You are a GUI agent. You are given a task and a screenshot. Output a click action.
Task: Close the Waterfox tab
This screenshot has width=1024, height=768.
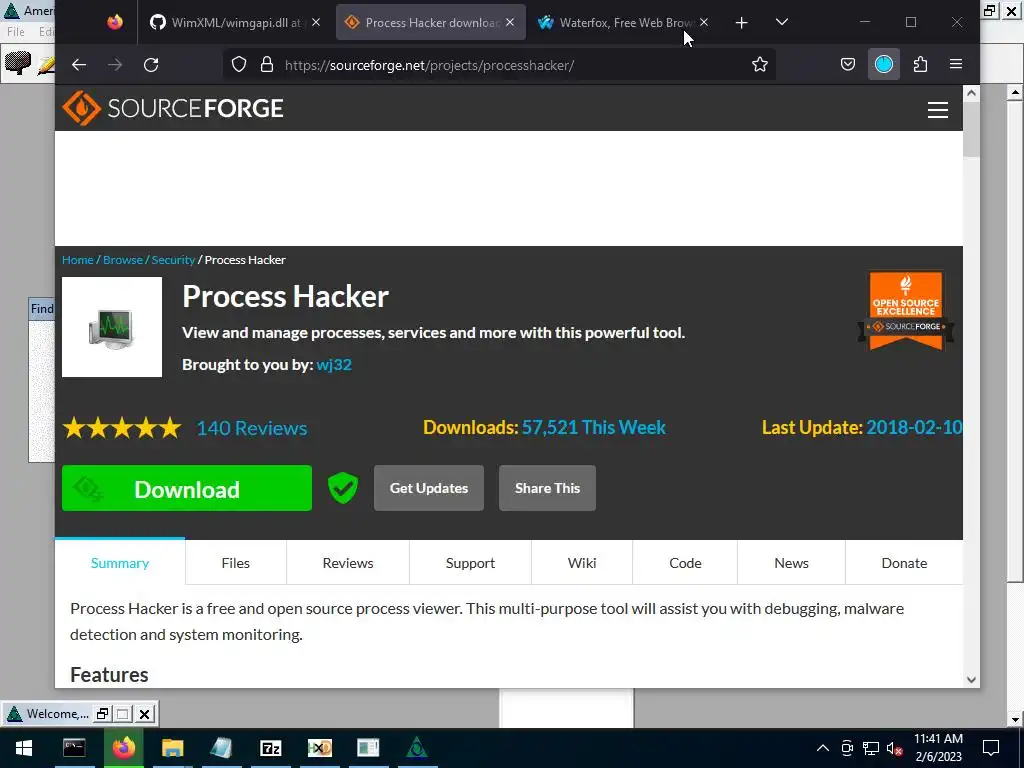tap(704, 22)
